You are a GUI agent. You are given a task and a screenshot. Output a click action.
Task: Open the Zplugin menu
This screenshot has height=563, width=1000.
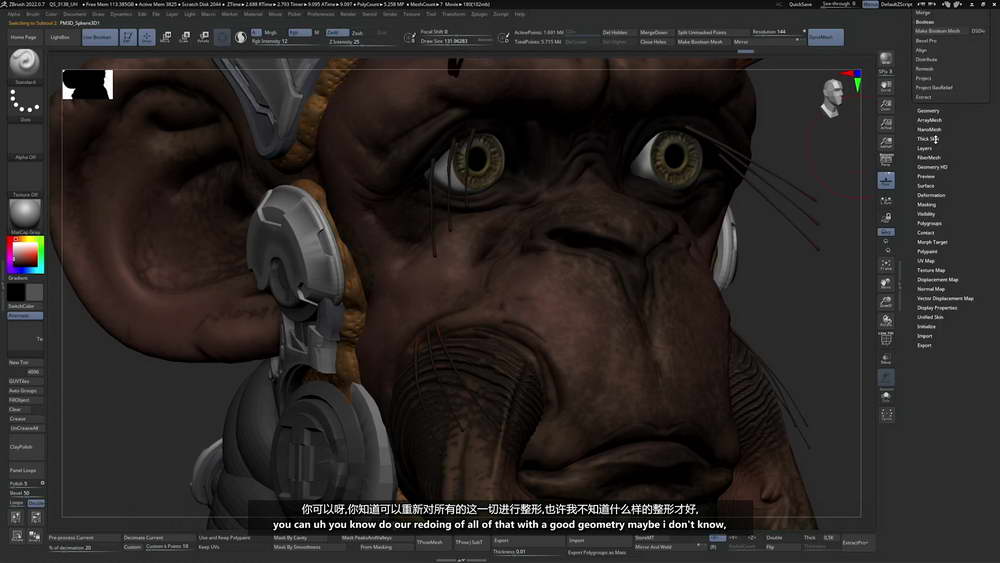[479, 14]
